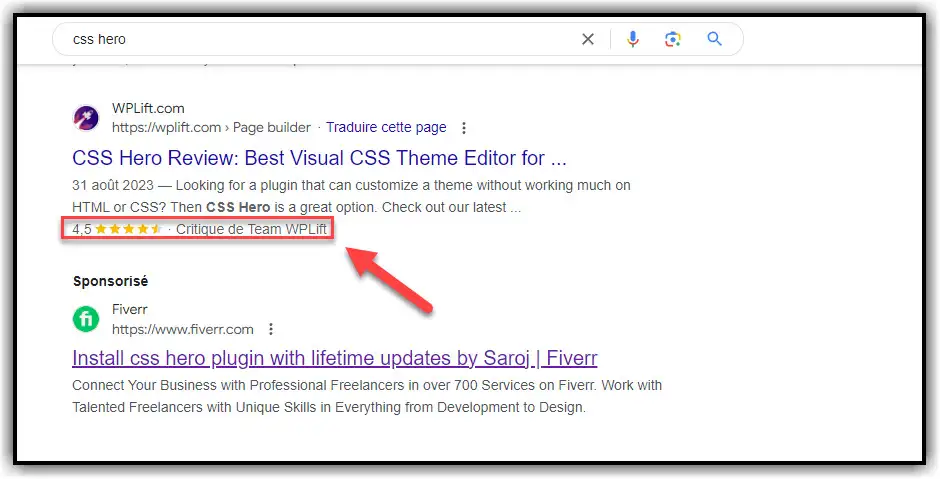Select the 'Sponsorisé' label
The width and height of the screenshot is (940, 479).
[x=110, y=281]
